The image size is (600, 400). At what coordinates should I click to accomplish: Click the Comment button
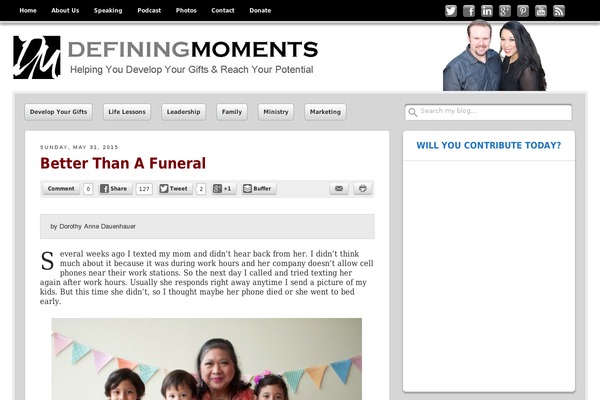point(61,188)
